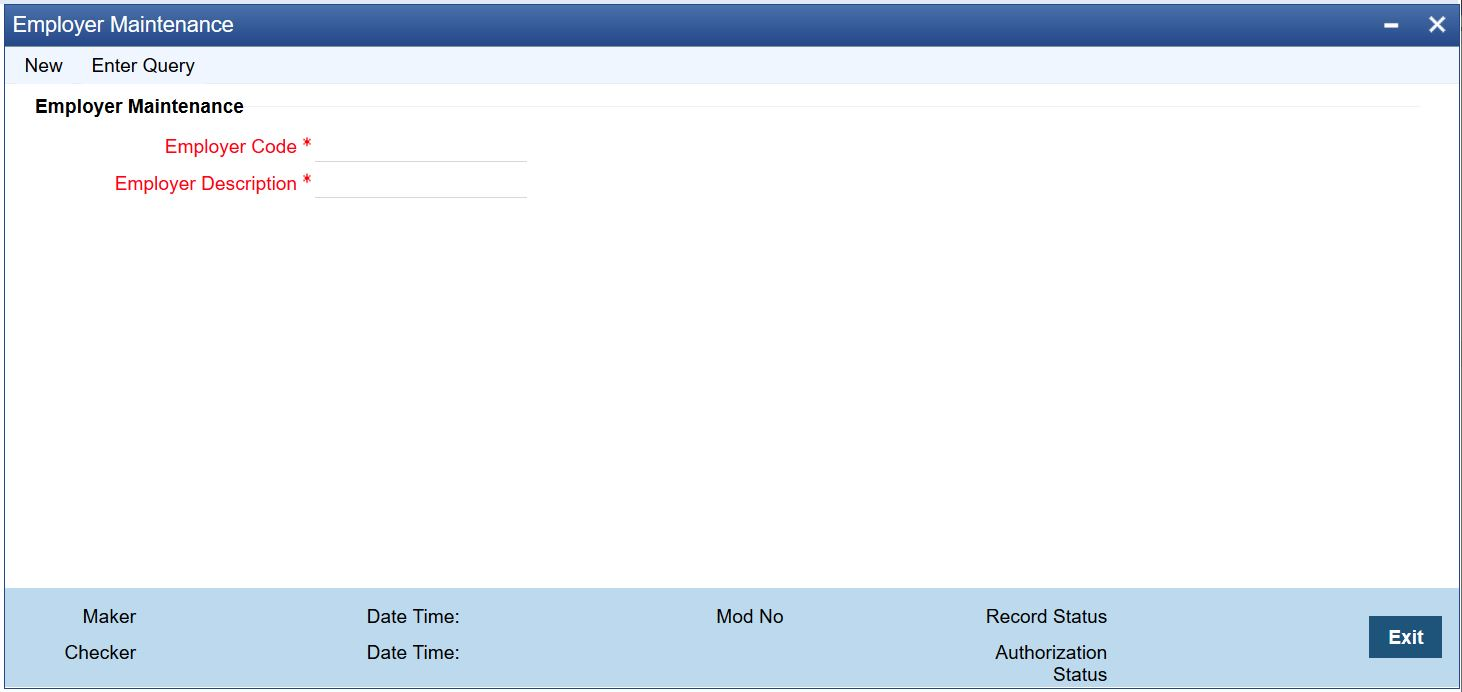Close the Employer Maintenance window
Screen dimensions: 1462x692
click(x=1437, y=25)
